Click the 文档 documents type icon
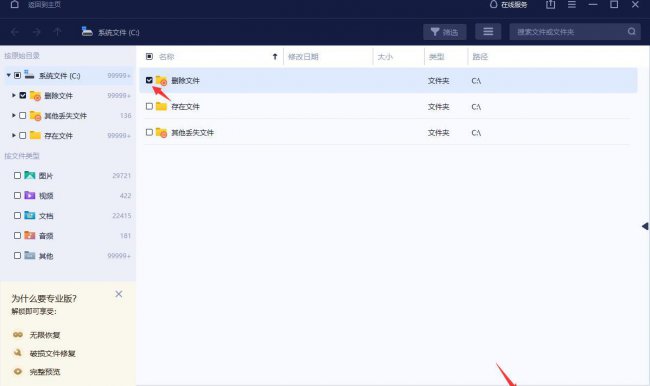Viewport: 650px width, 386px height. coord(29,215)
